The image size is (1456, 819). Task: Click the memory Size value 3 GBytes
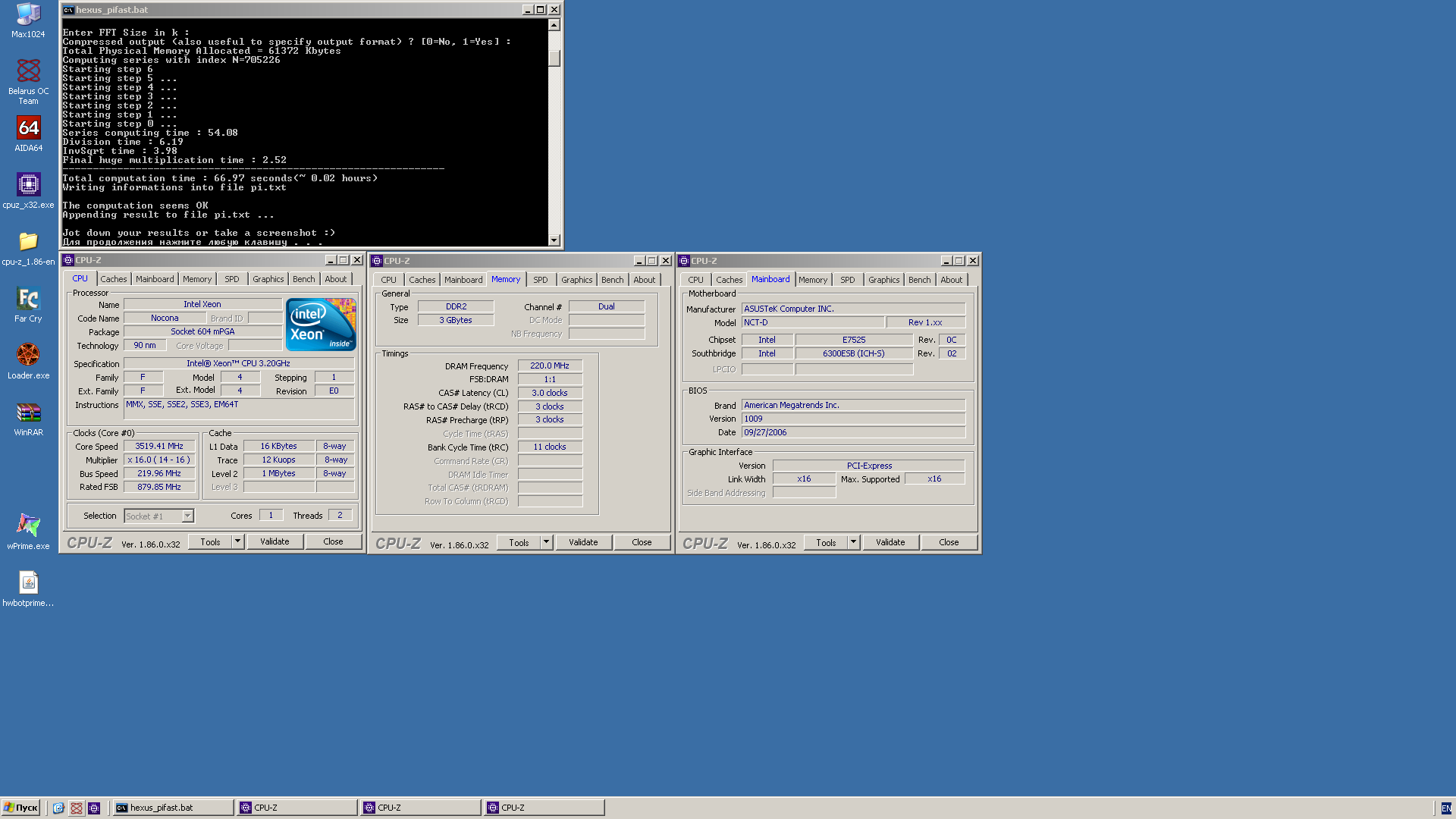[x=456, y=320]
